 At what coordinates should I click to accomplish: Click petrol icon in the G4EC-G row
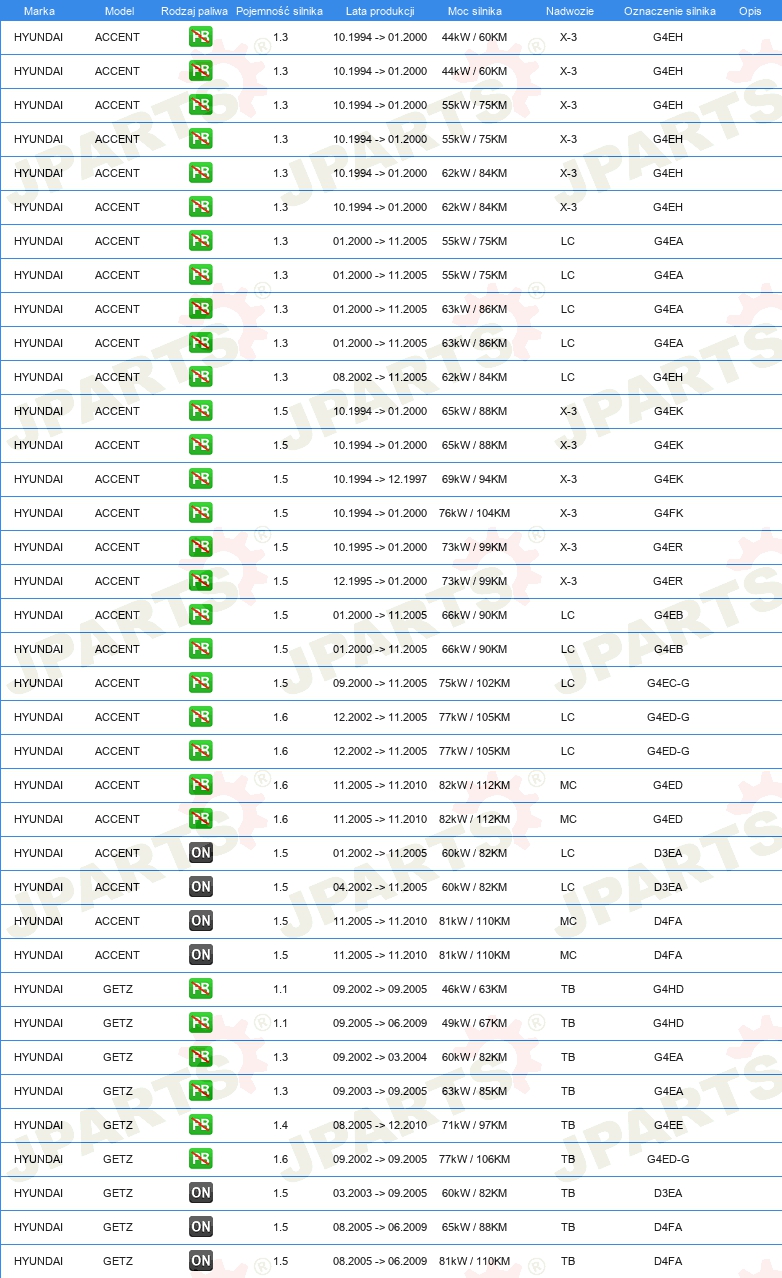(x=201, y=683)
